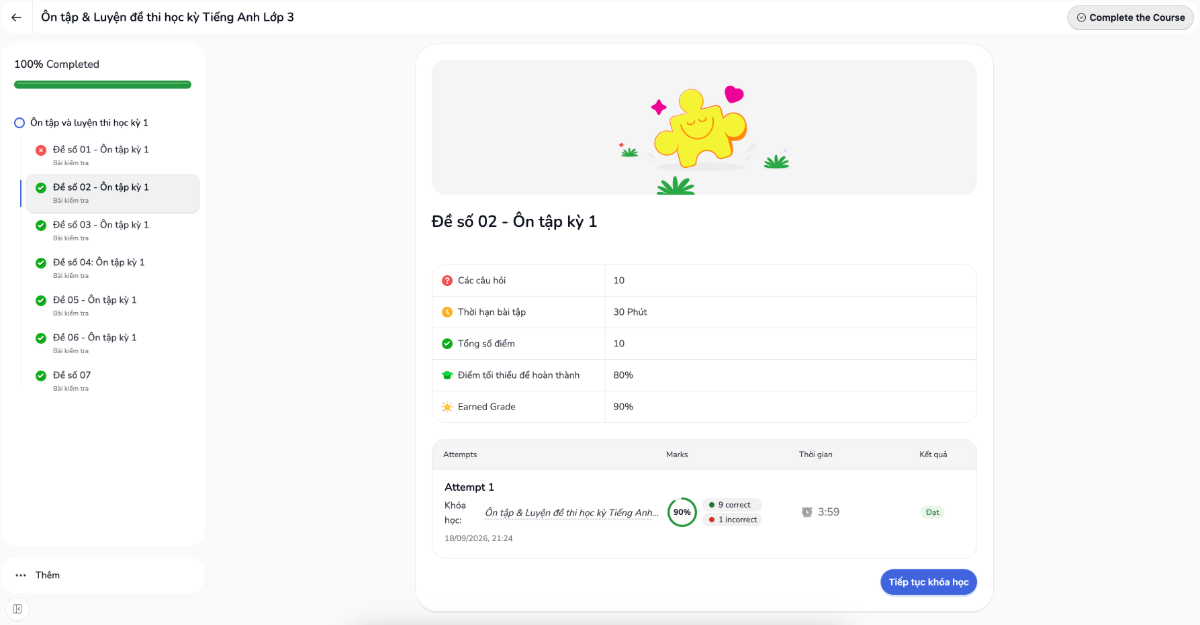
Task: Click the red failed icon beside Đề số 01
Action: pos(41,150)
